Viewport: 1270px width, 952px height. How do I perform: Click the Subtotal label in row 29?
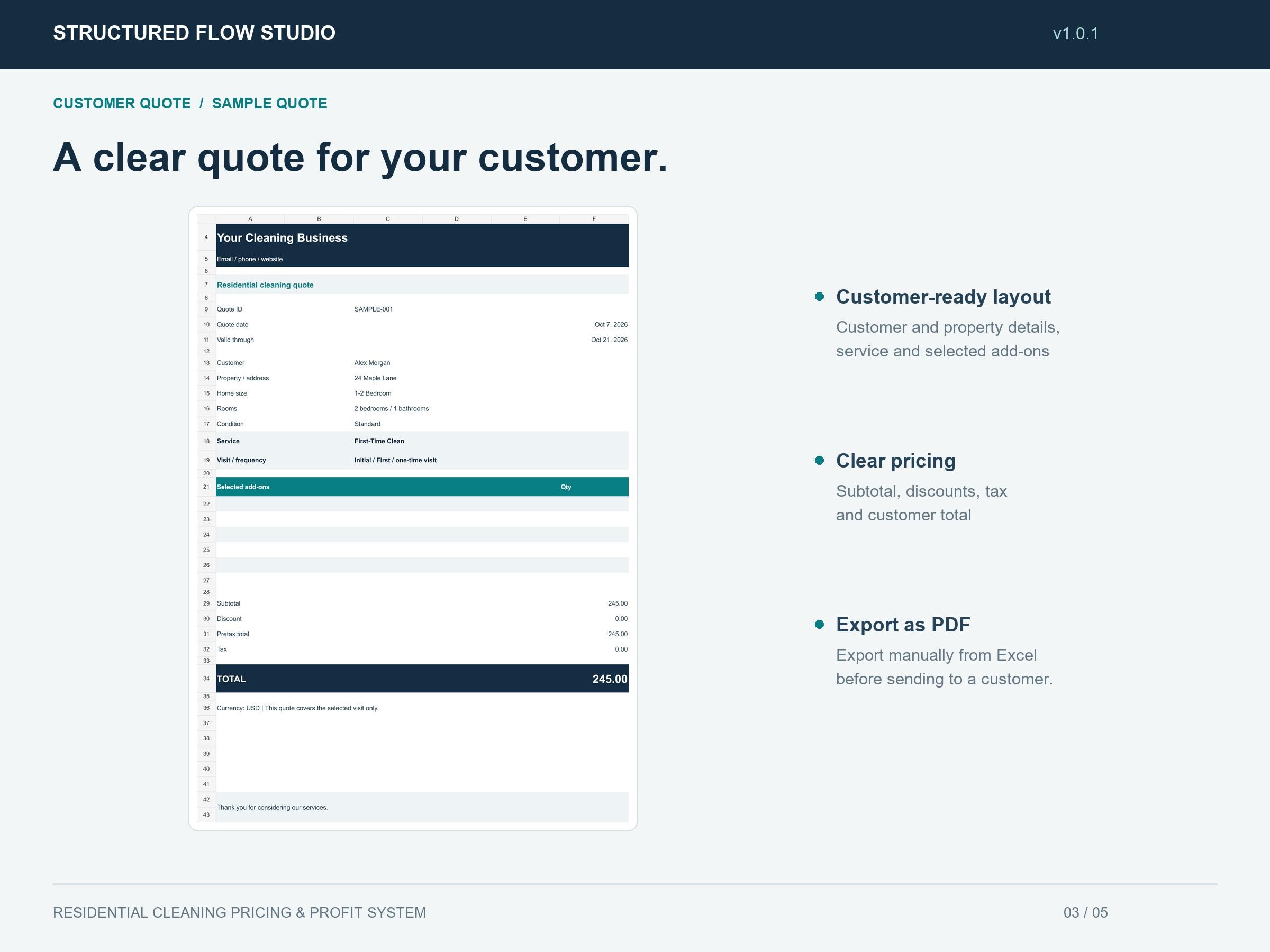click(229, 603)
